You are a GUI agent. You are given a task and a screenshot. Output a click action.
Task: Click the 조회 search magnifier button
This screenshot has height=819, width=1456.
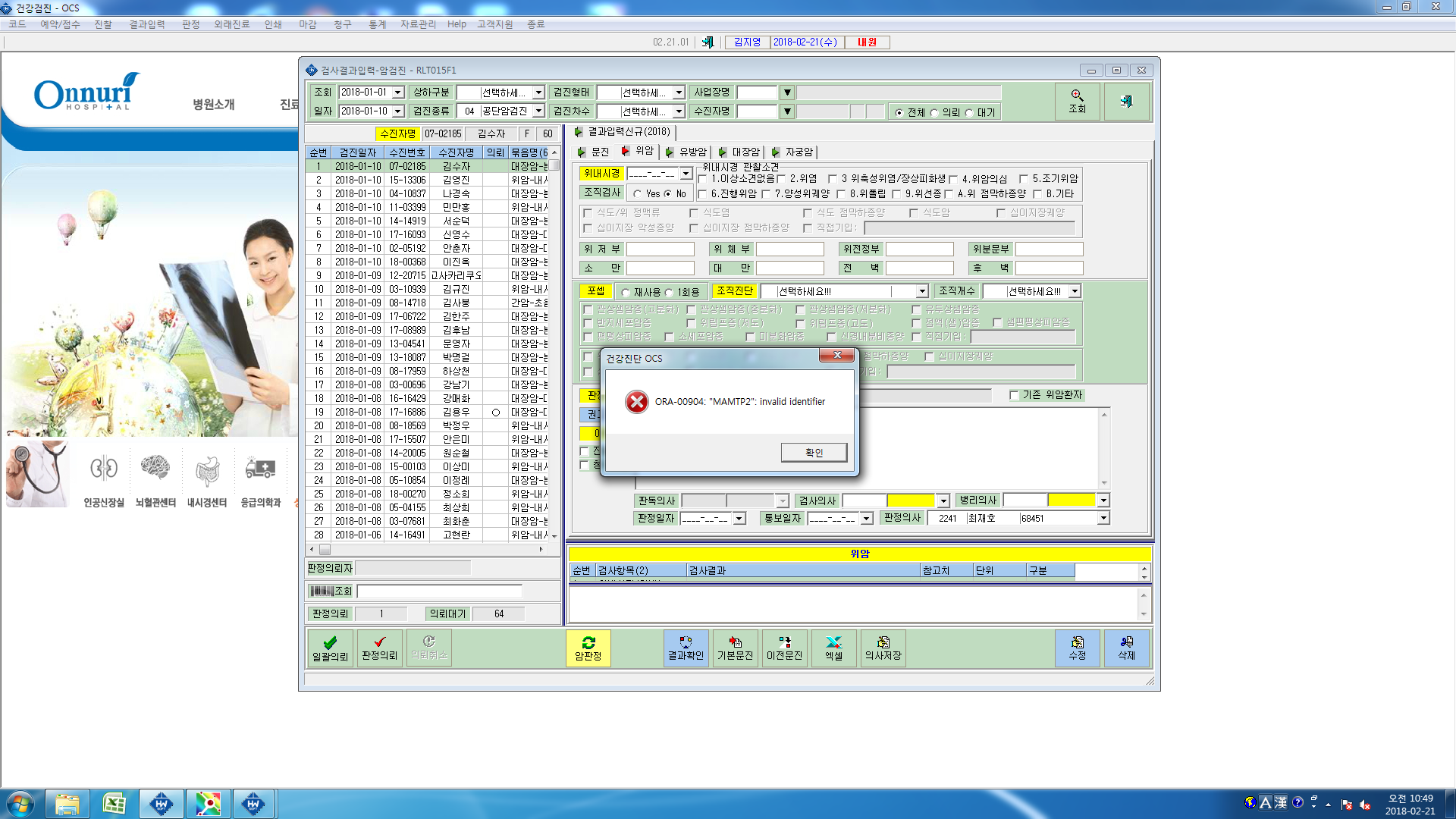[x=1078, y=101]
